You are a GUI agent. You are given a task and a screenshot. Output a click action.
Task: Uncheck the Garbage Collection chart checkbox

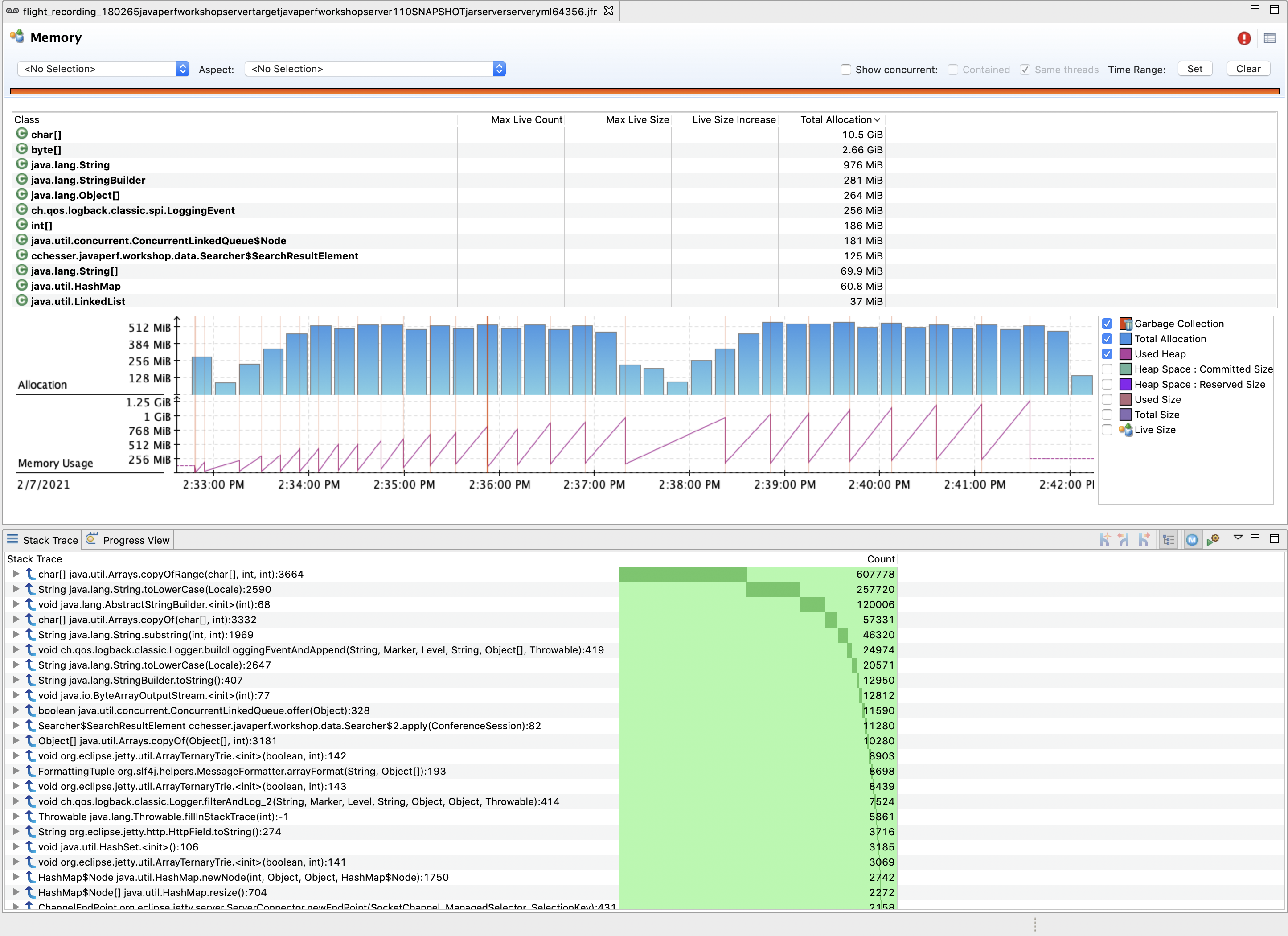click(x=1107, y=324)
